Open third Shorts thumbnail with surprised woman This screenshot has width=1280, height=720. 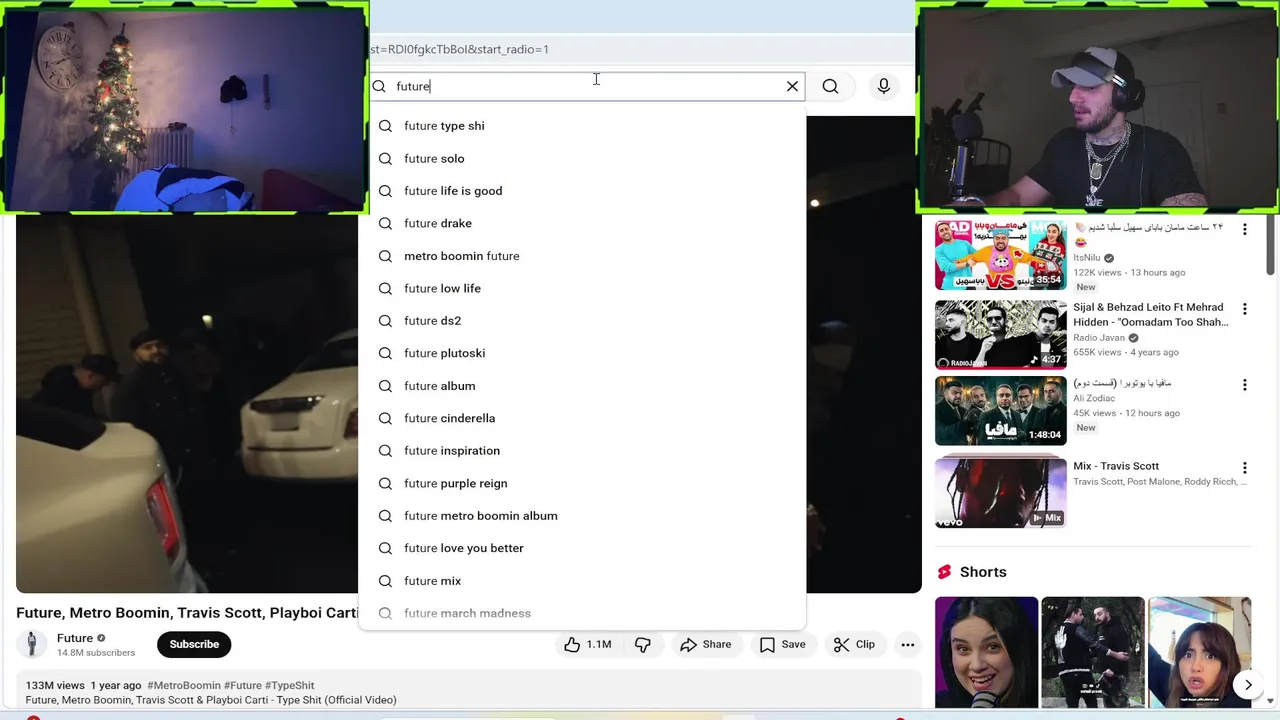click(1199, 652)
